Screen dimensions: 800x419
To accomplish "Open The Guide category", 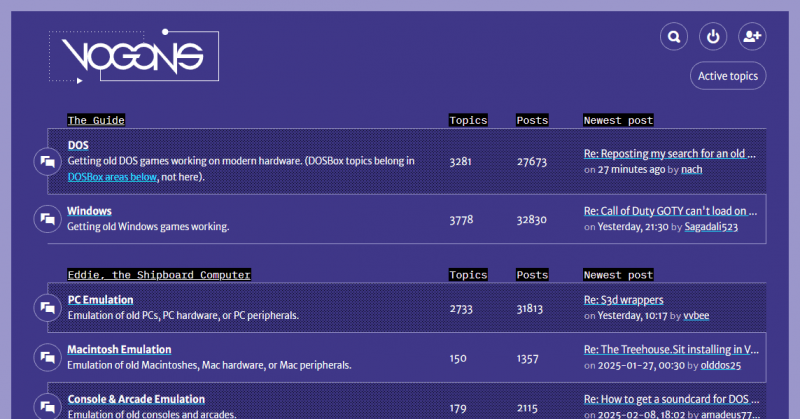I will point(96,120).
